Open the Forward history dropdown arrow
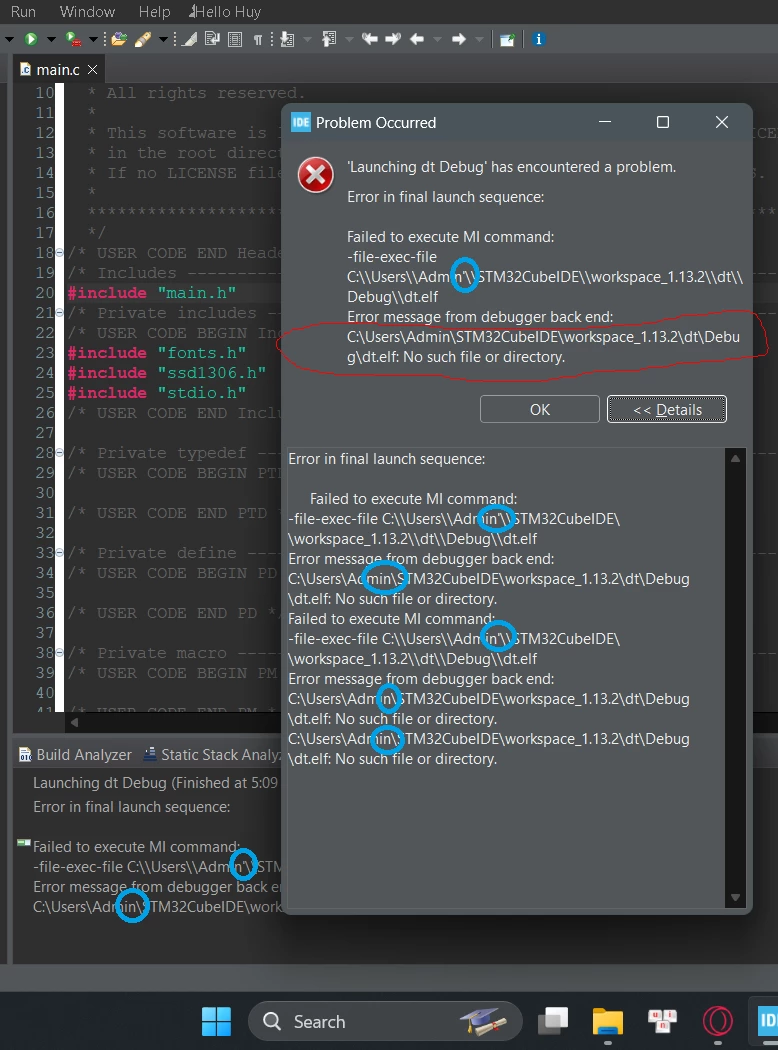 click(479, 40)
